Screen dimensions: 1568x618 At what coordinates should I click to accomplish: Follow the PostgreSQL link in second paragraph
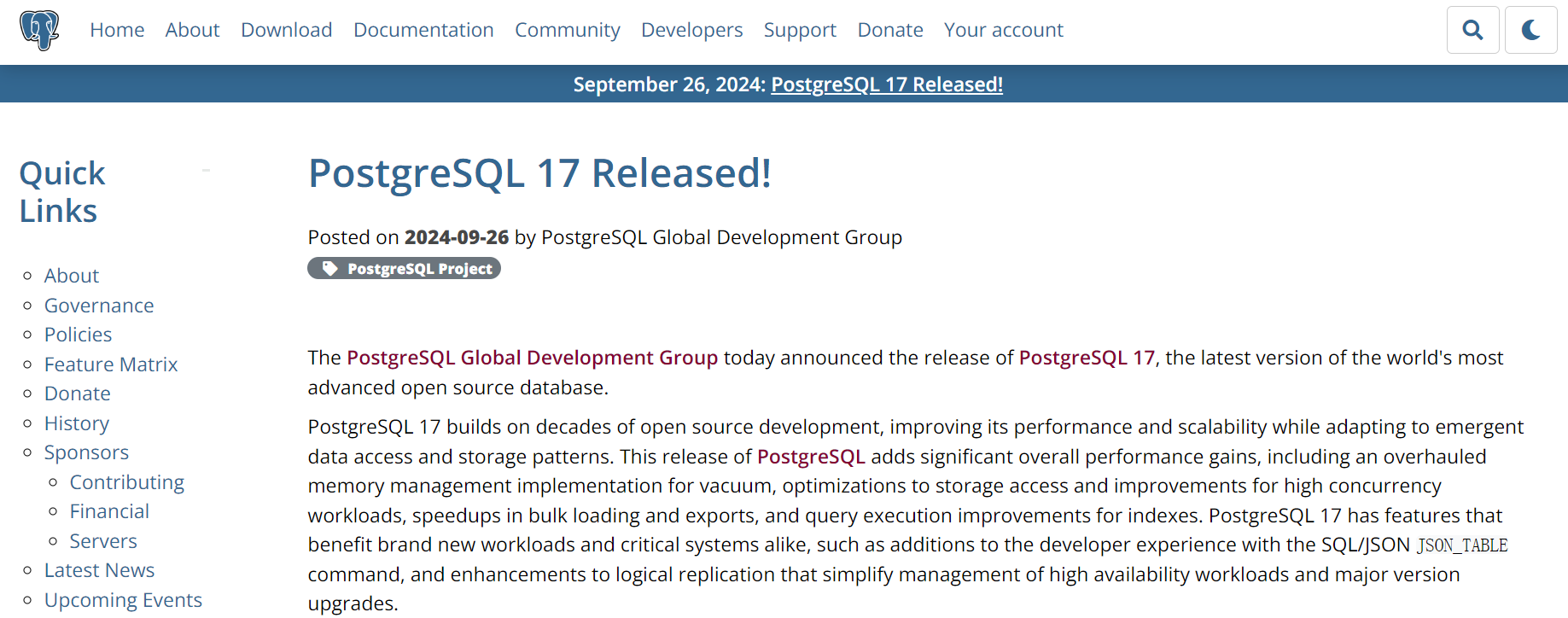pos(811,457)
